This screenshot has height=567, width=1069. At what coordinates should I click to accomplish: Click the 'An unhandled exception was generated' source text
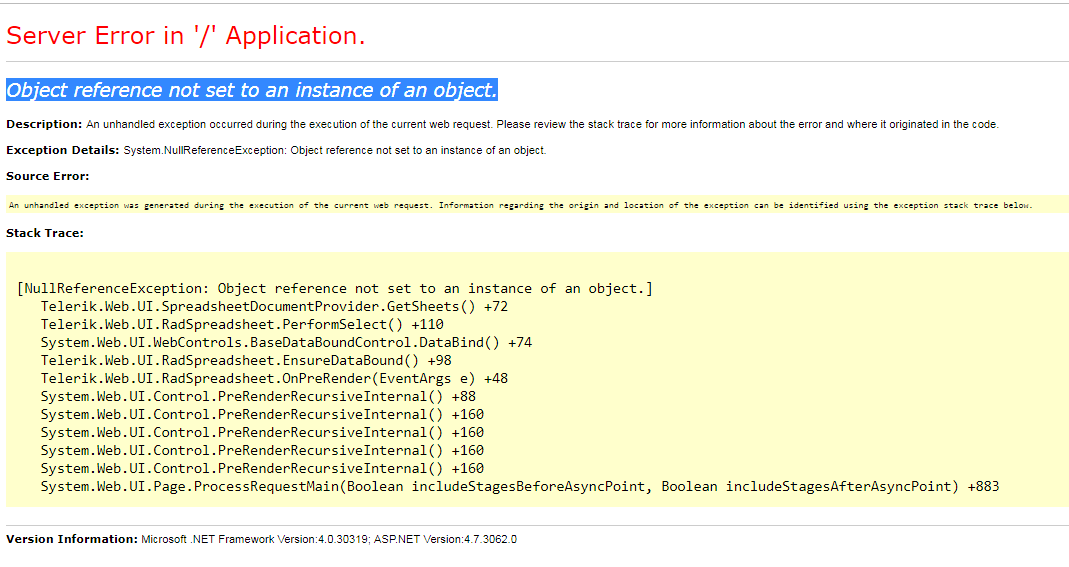point(520,205)
